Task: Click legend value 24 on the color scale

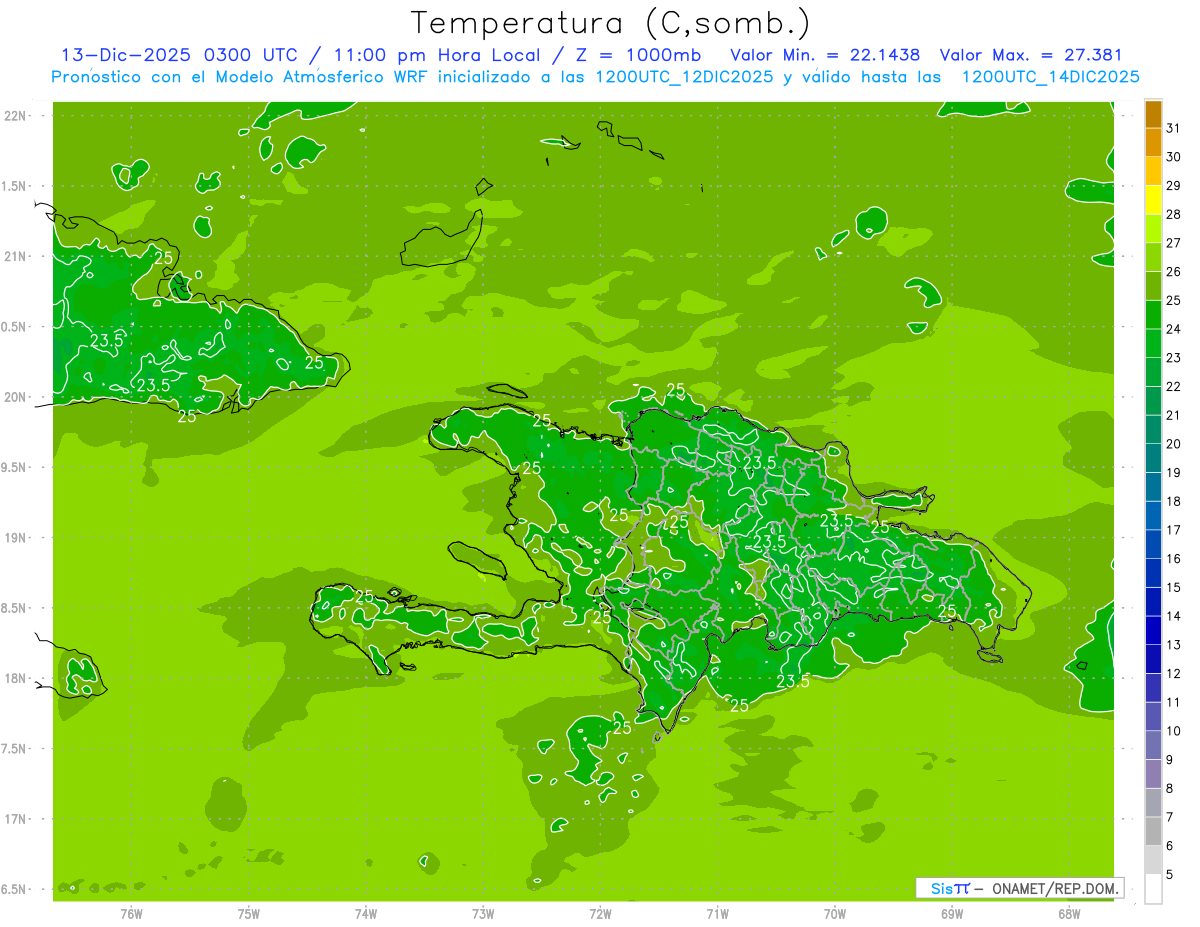Action: tap(1173, 329)
